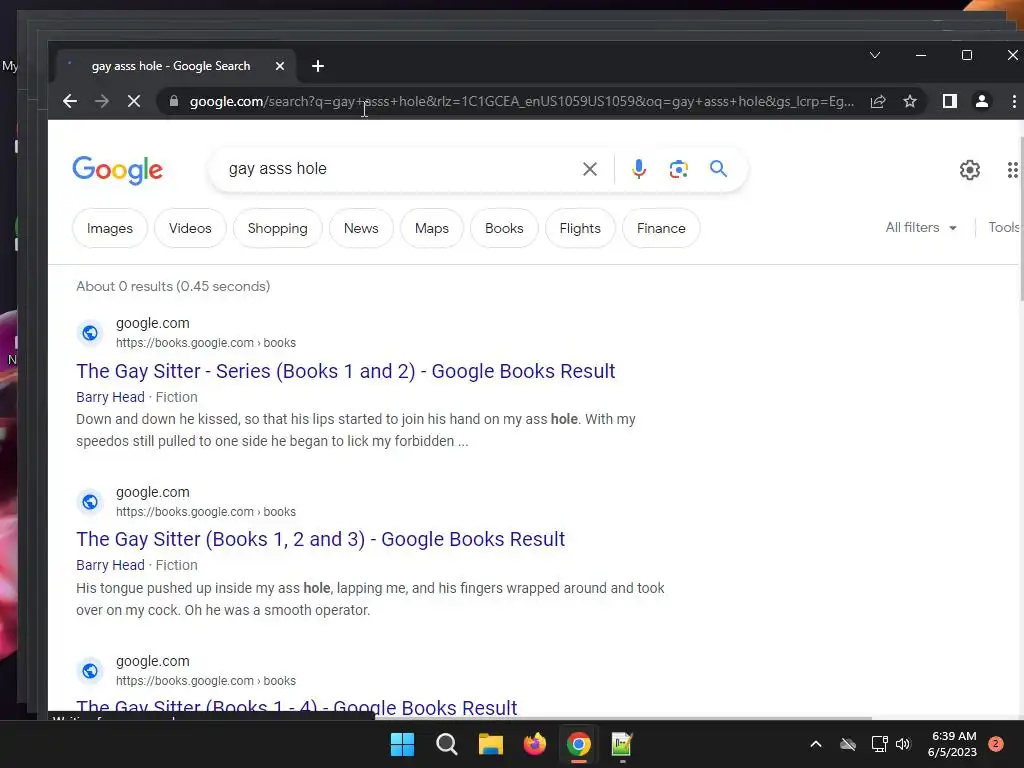Switch to News results
Screen dimensions: 1024x768
tap(361, 228)
